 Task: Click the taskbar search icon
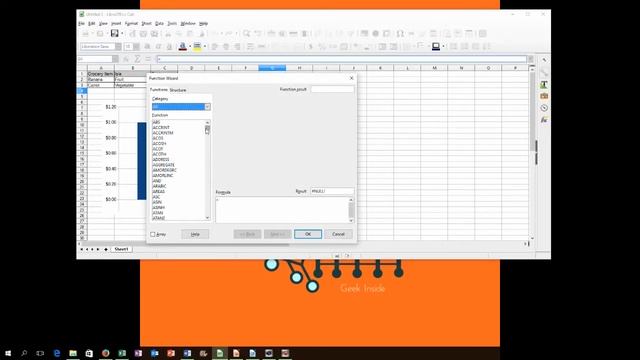24,353
